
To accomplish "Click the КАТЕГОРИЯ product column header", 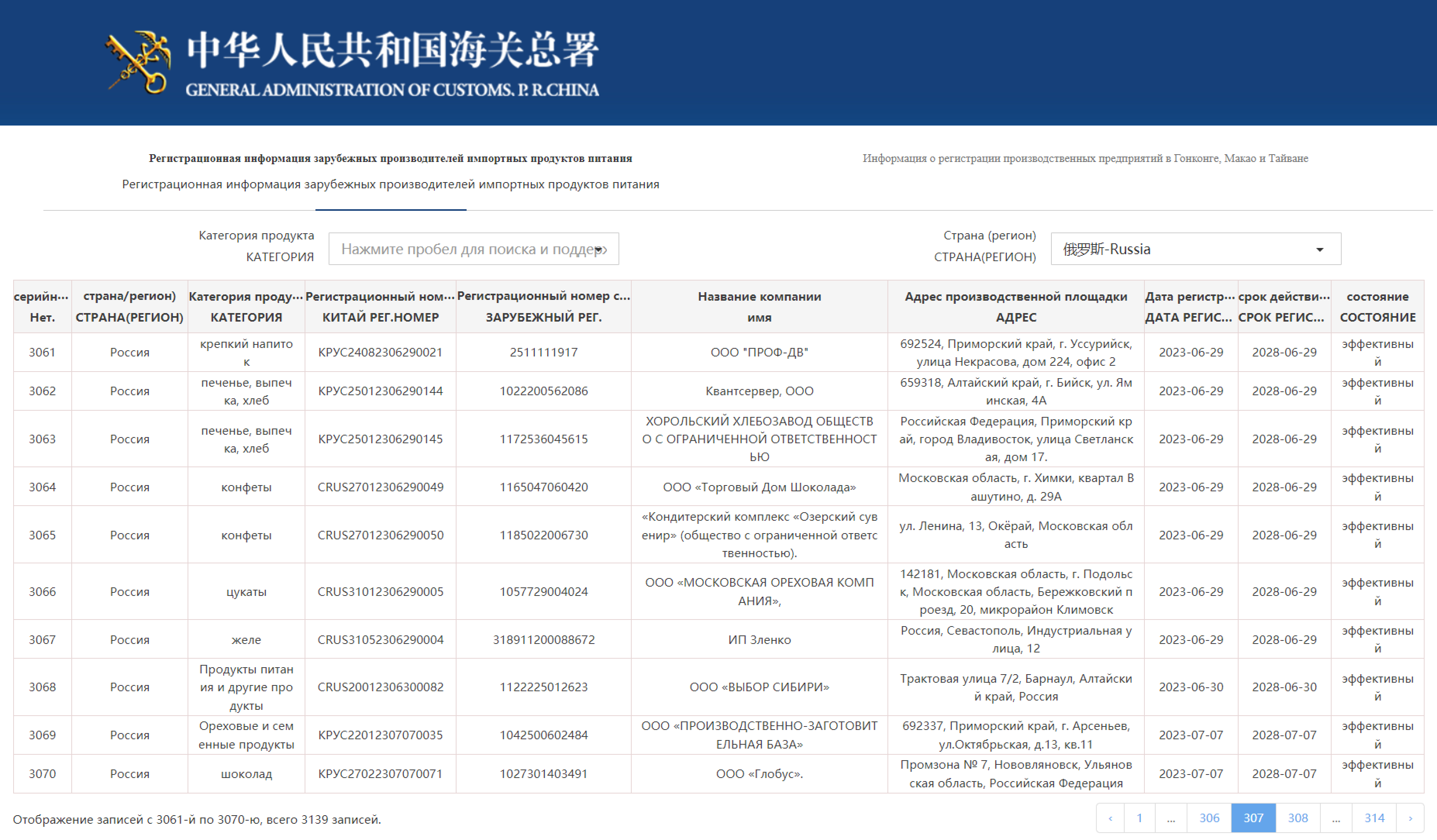I will (246, 307).
